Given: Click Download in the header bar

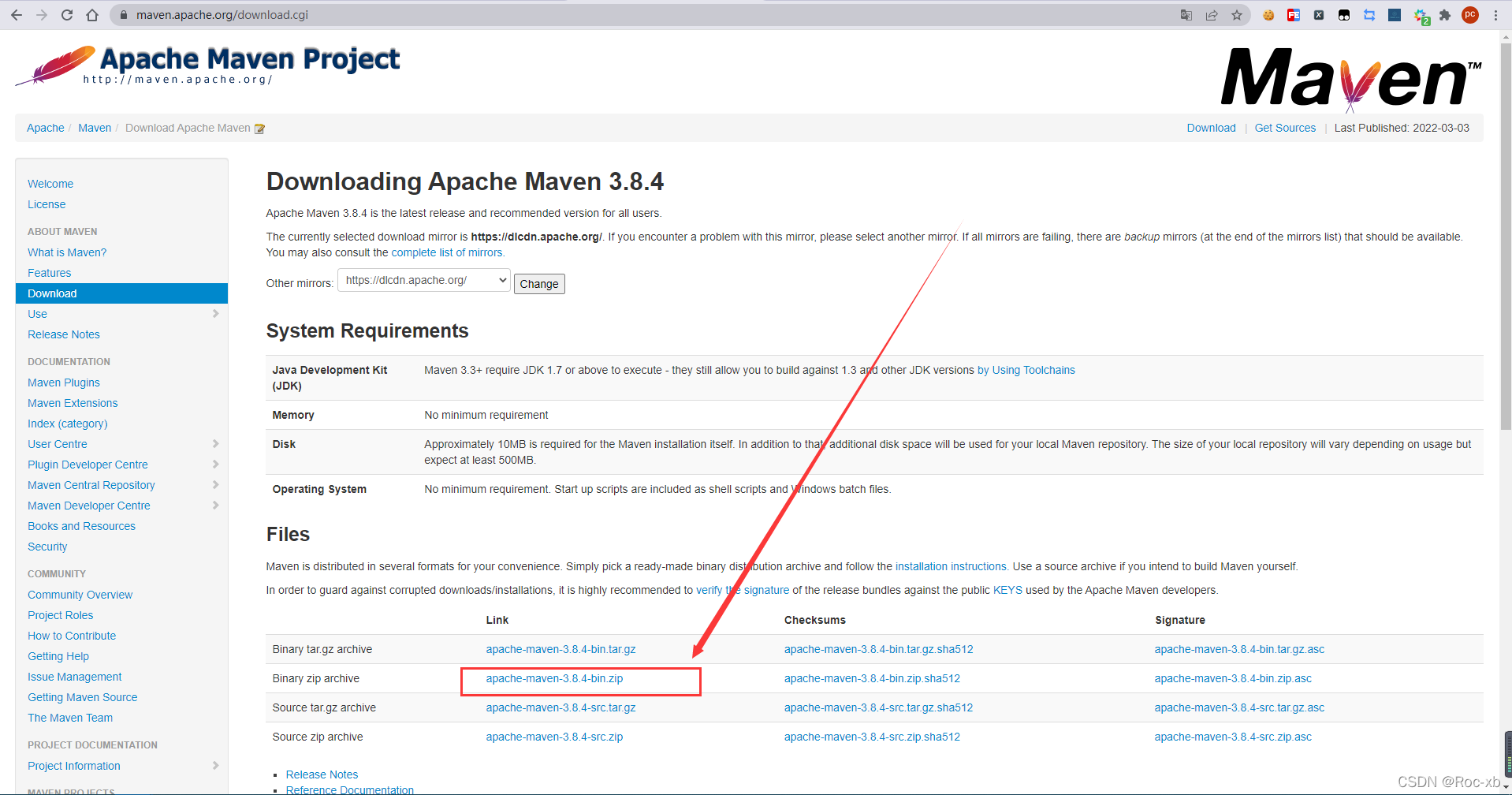Looking at the screenshot, I should pyautogui.click(x=1212, y=128).
